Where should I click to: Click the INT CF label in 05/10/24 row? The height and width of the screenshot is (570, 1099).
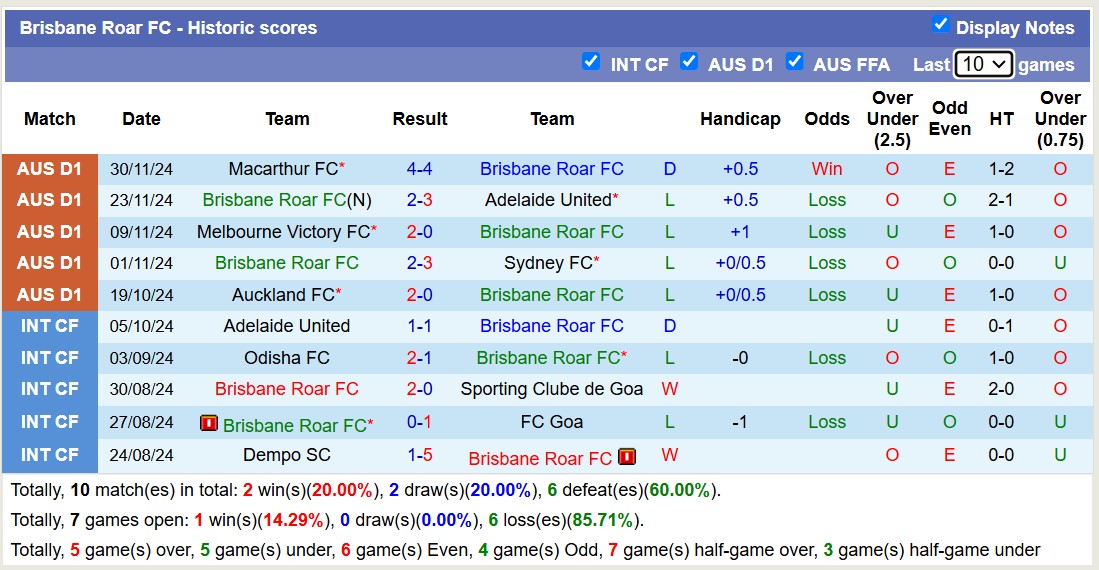pos(49,326)
